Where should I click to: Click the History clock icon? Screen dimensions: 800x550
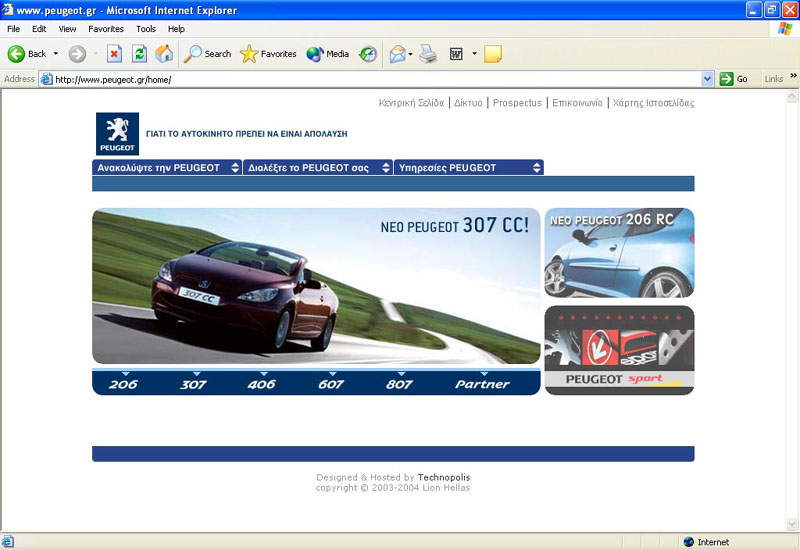[x=367, y=54]
